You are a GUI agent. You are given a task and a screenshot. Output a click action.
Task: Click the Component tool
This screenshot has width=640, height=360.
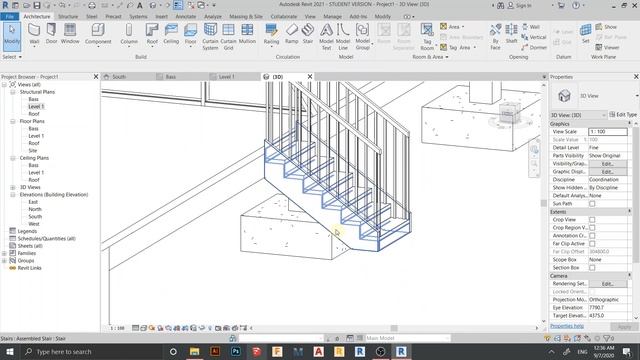(98, 33)
